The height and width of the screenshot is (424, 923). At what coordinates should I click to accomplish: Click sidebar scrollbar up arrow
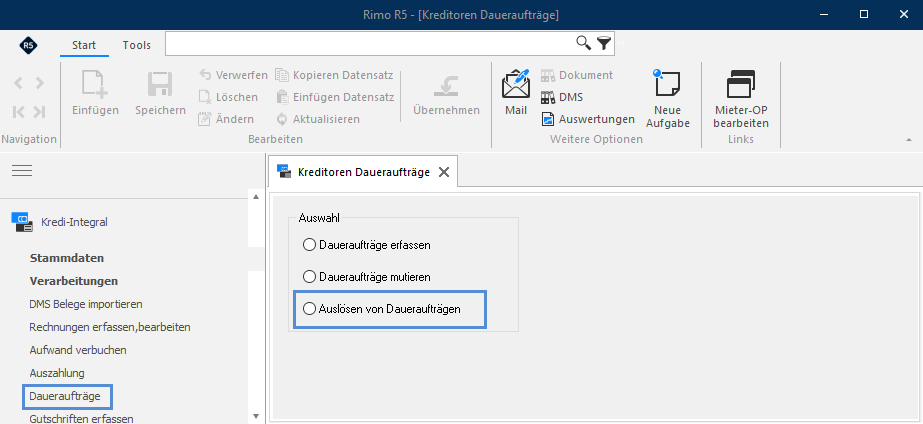click(x=255, y=197)
